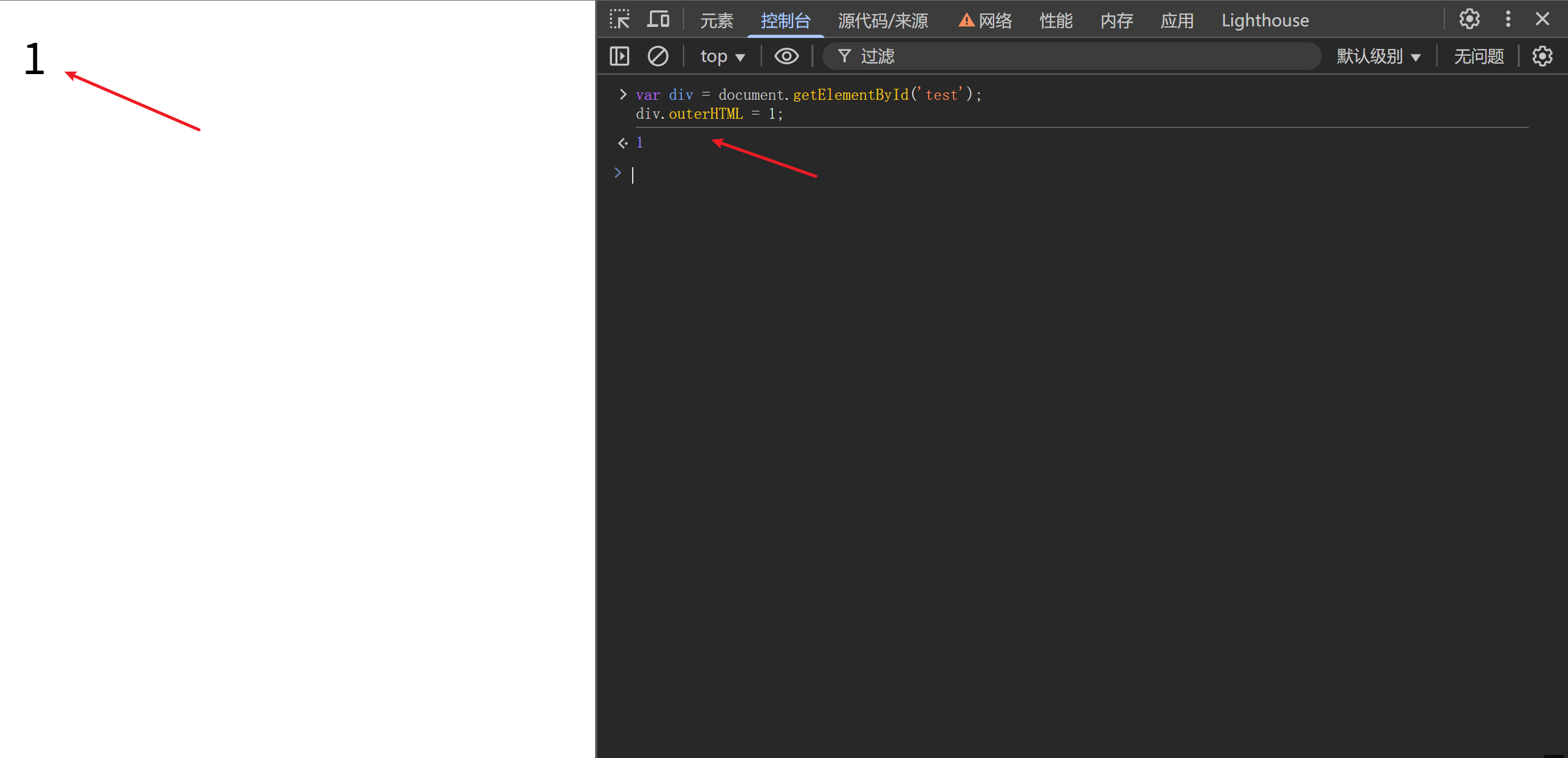This screenshot has width=1568, height=758.
Task: Open the 性能 performance tab
Action: (x=1056, y=21)
